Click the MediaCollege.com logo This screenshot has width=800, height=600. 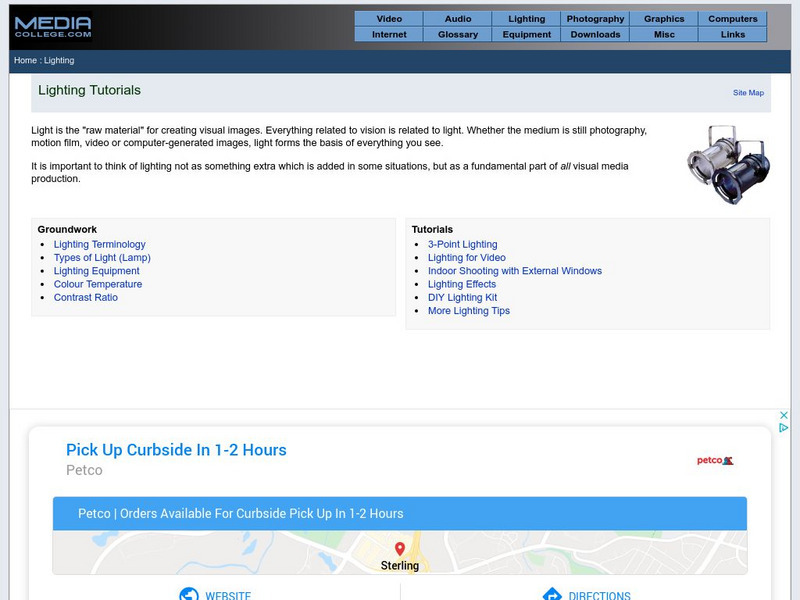(53, 27)
